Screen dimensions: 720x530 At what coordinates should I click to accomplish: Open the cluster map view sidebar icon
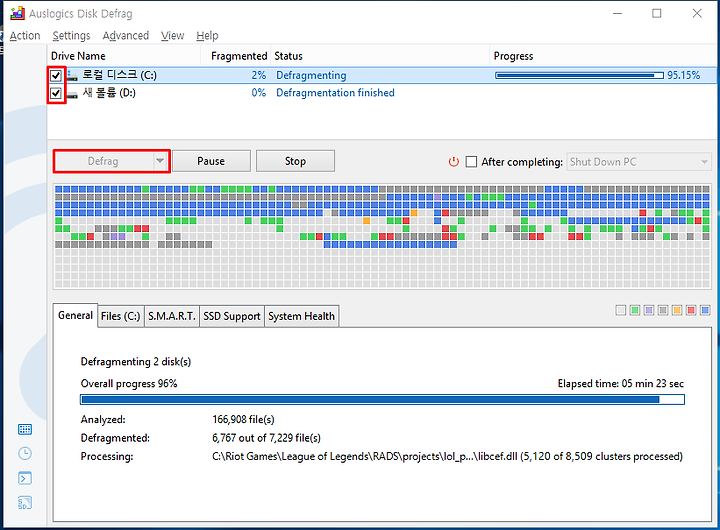tap(25, 429)
